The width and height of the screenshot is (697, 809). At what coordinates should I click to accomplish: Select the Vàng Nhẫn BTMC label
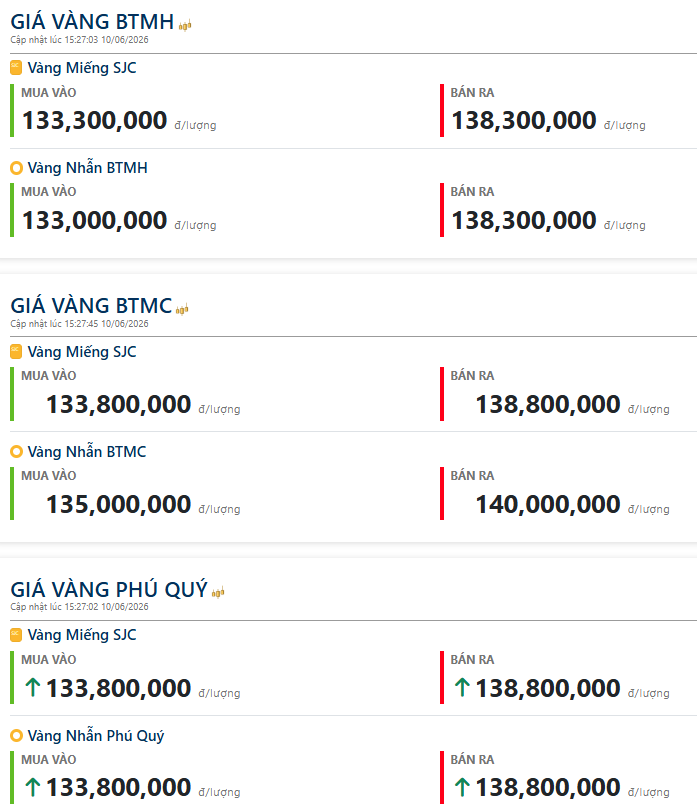[x=87, y=451]
